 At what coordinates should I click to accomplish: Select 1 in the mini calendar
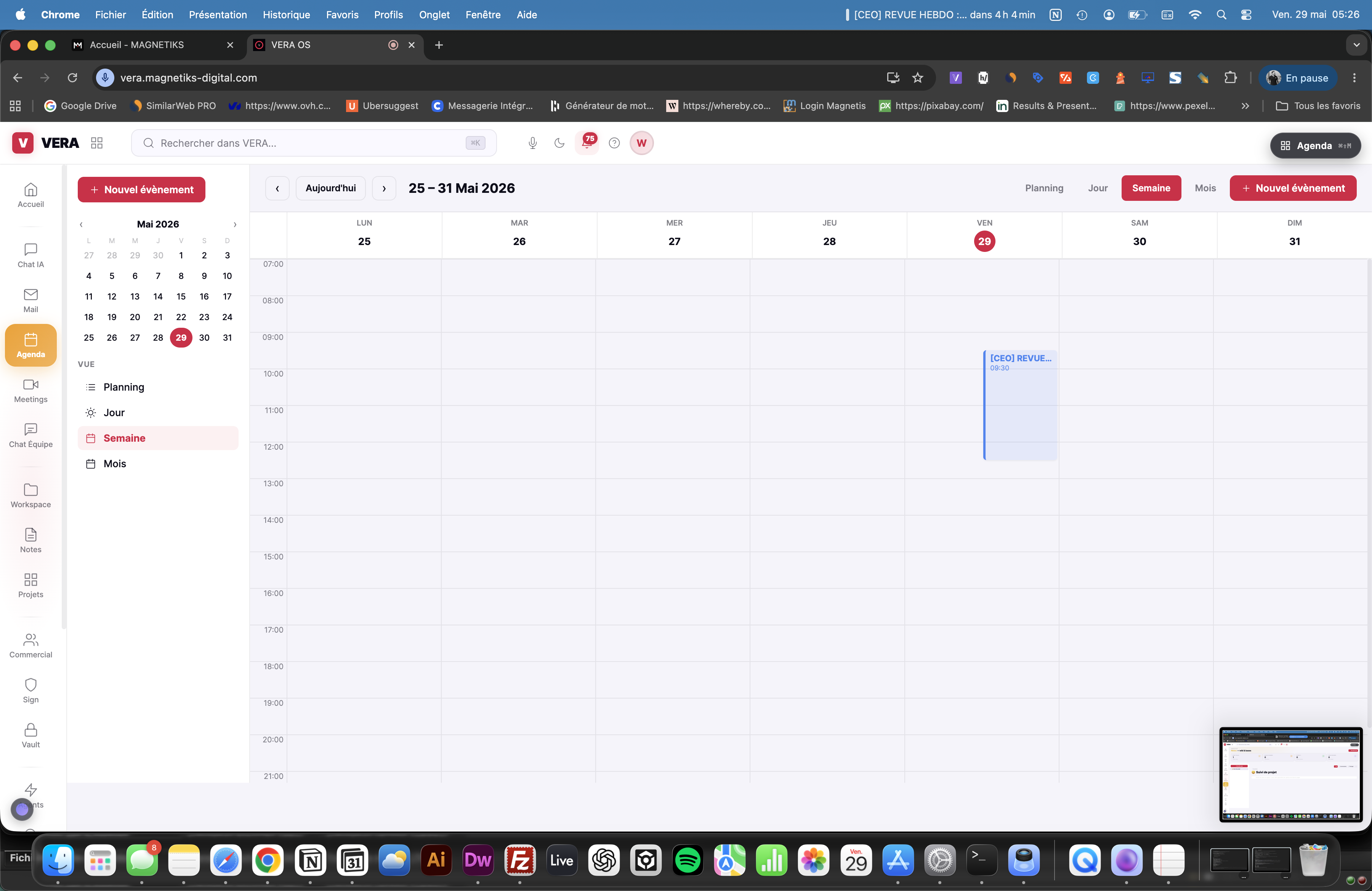pyautogui.click(x=181, y=255)
